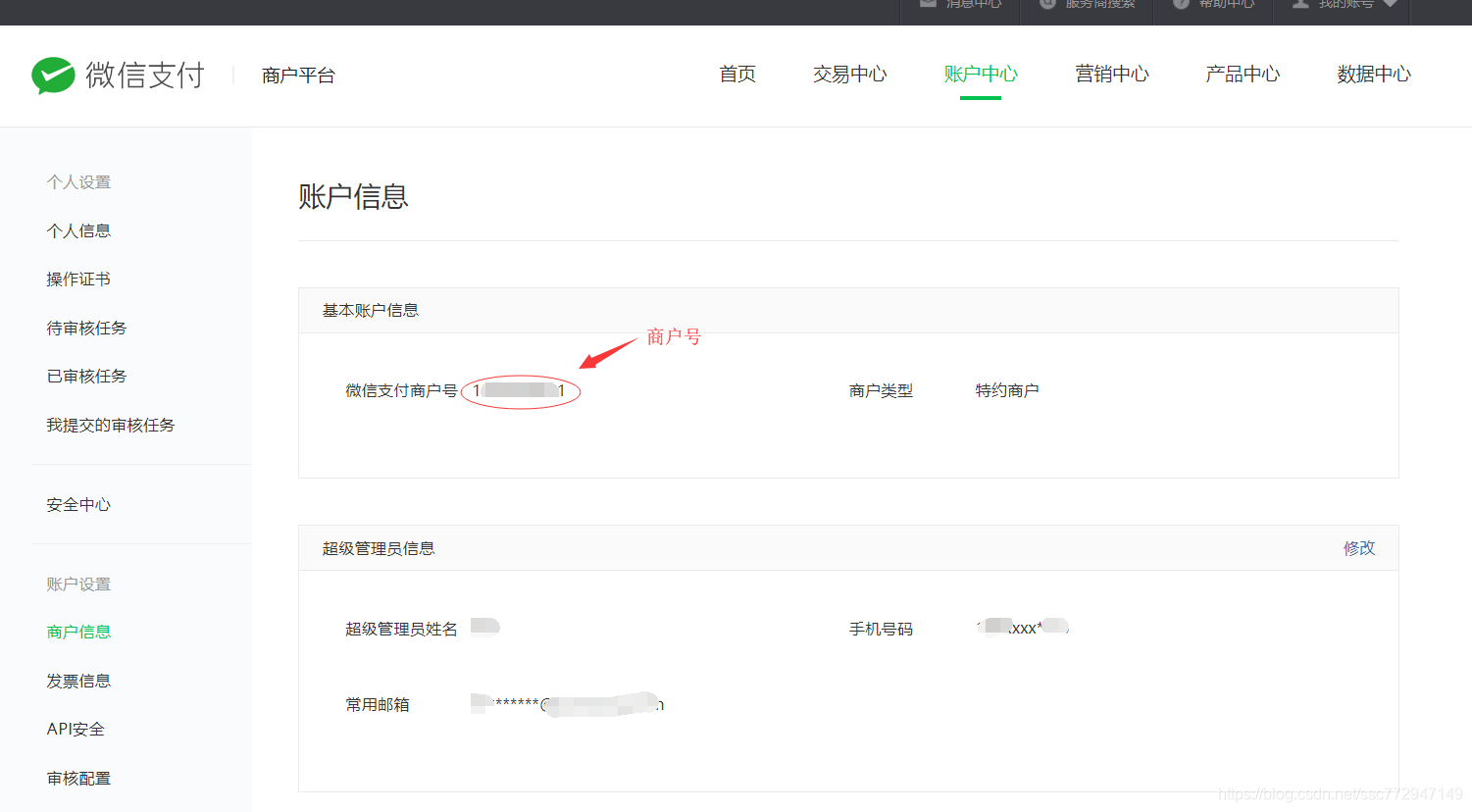Click the 商户类型 label
The width and height of the screenshot is (1472, 812).
coord(881,390)
